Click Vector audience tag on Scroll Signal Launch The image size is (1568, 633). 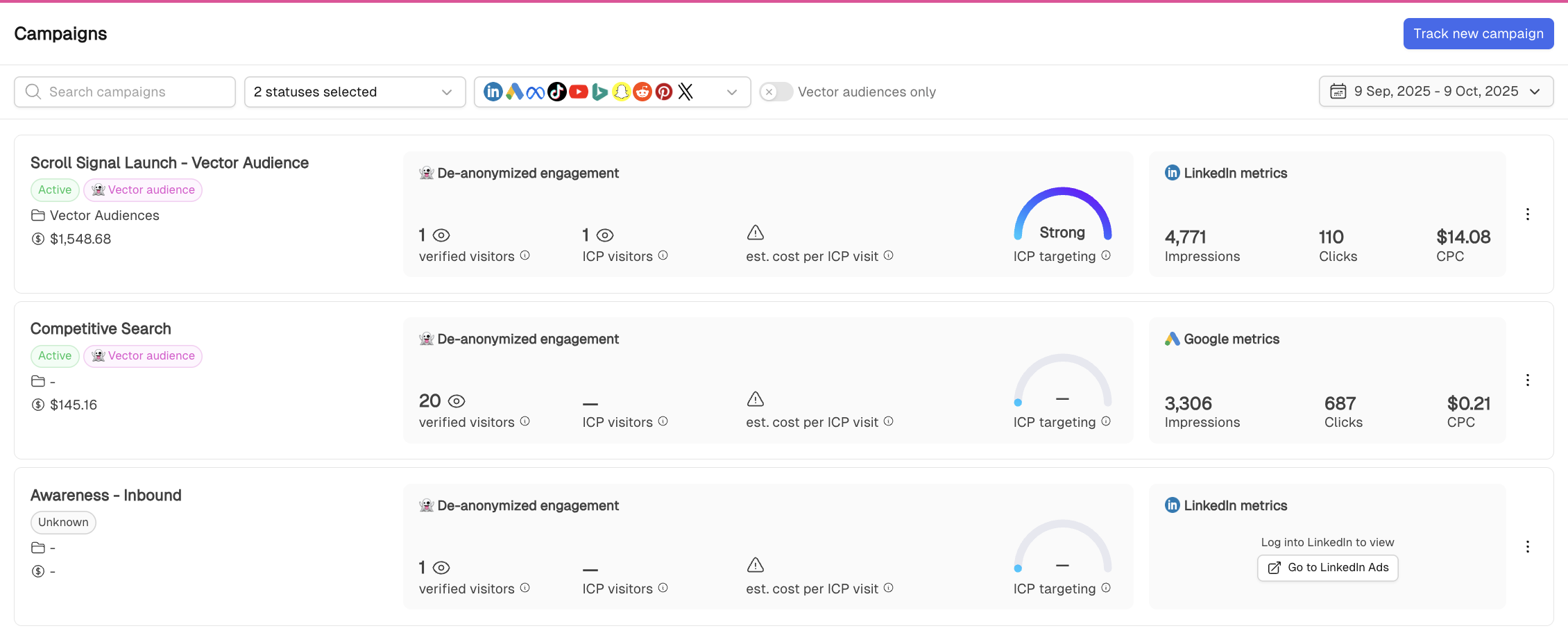tap(143, 190)
